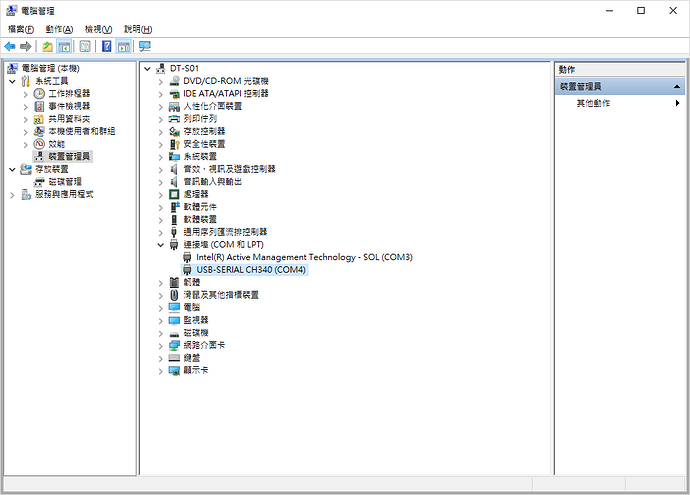Click the 顯示卡 display adapter icon
This screenshot has width=690, height=495.
click(175, 370)
